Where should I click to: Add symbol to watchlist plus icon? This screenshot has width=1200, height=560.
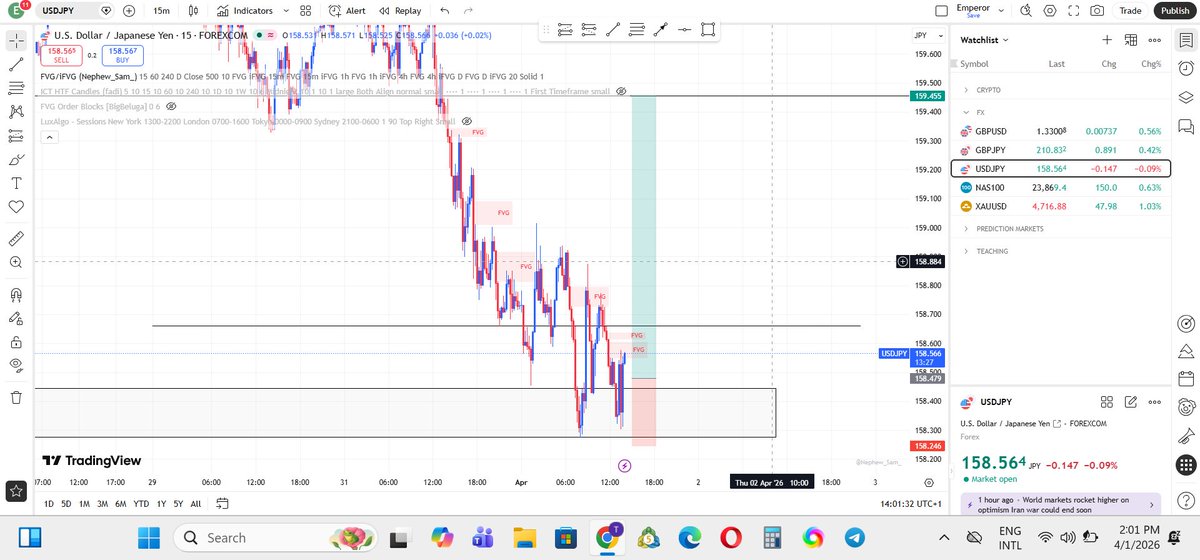click(x=1107, y=40)
